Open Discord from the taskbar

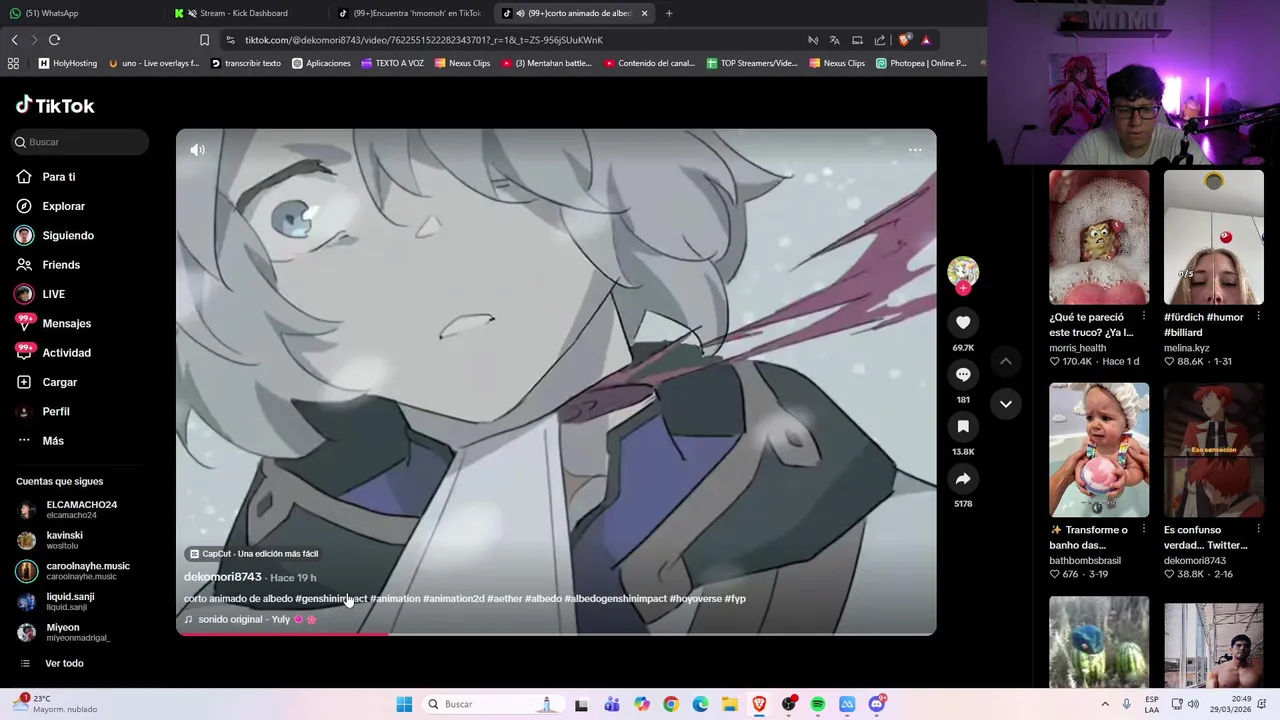pos(877,704)
